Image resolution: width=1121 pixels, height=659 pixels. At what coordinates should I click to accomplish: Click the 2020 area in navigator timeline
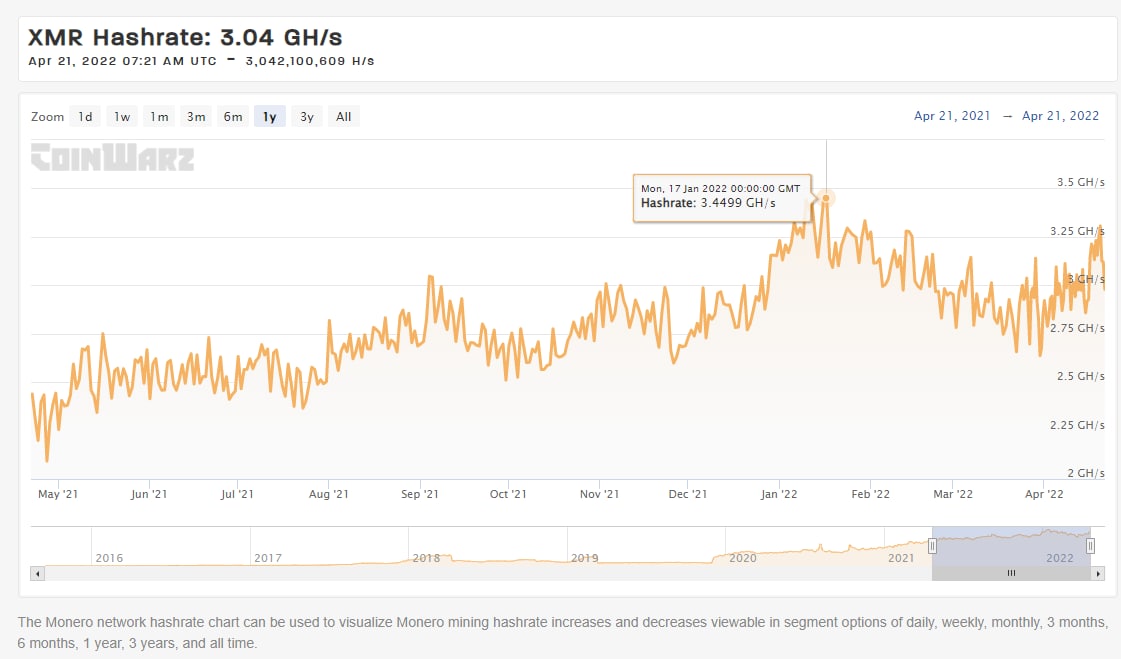click(x=742, y=557)
